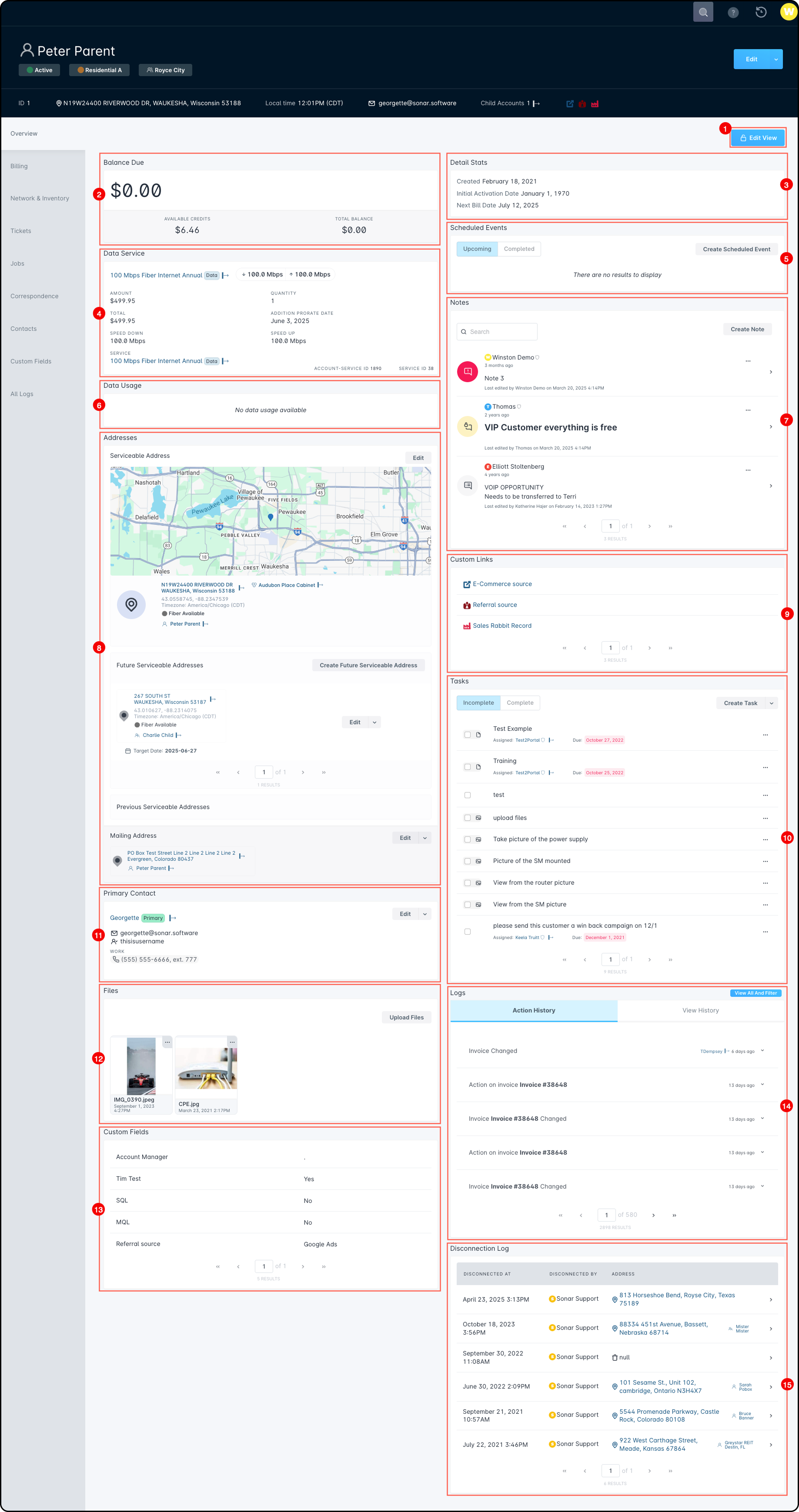Open the Georgette contact arrow icon
799x1512 pixels.
point(173,918)
